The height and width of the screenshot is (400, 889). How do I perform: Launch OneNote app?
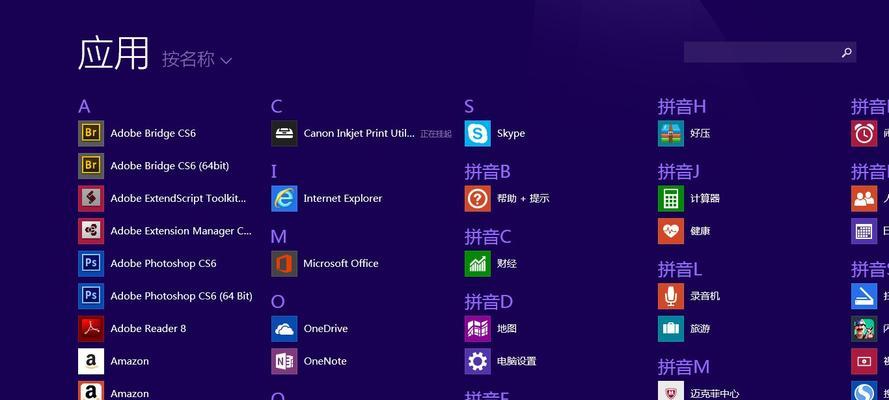point(309,361)
